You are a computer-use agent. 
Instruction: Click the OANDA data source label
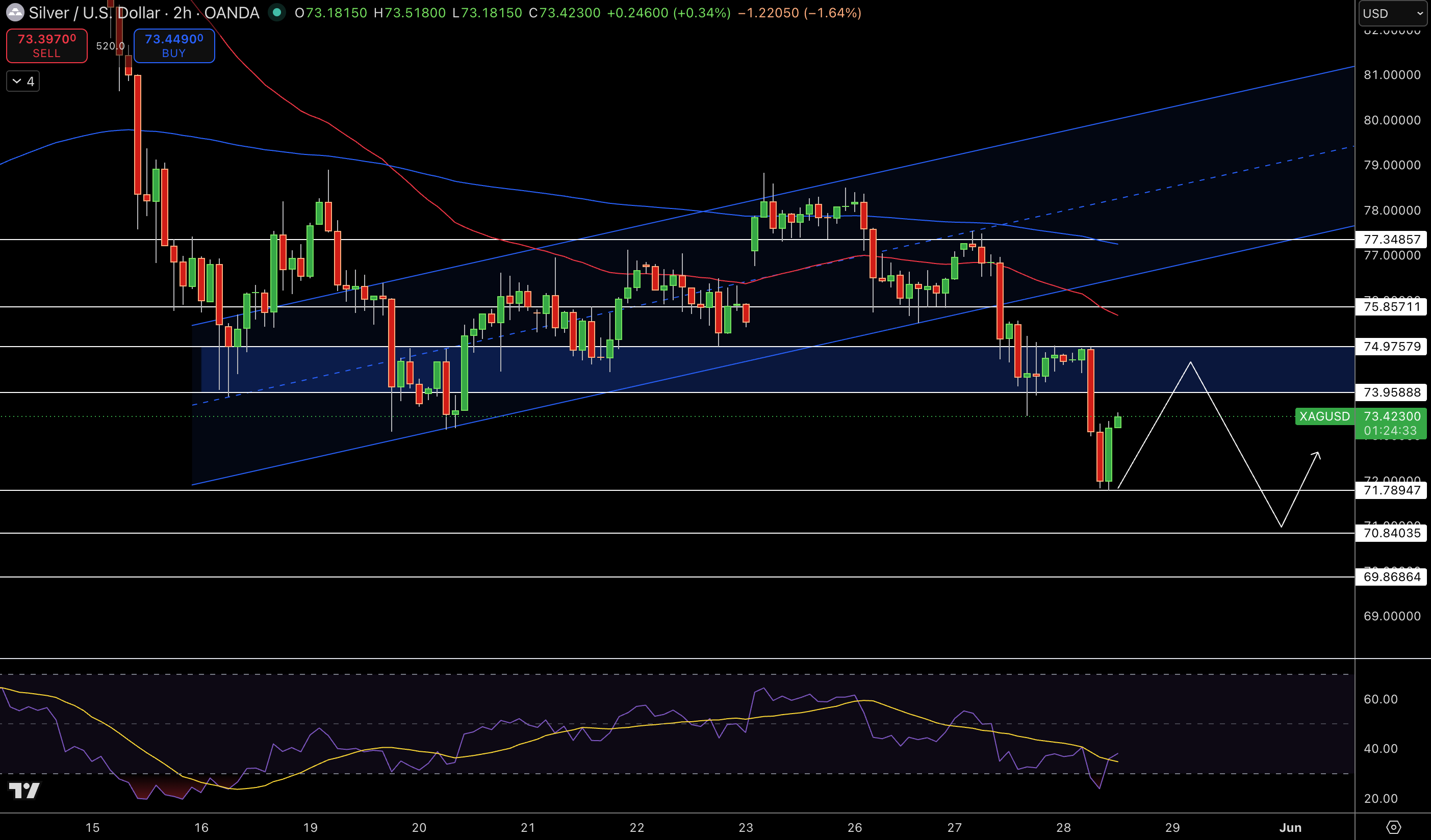tap(232, 12)
